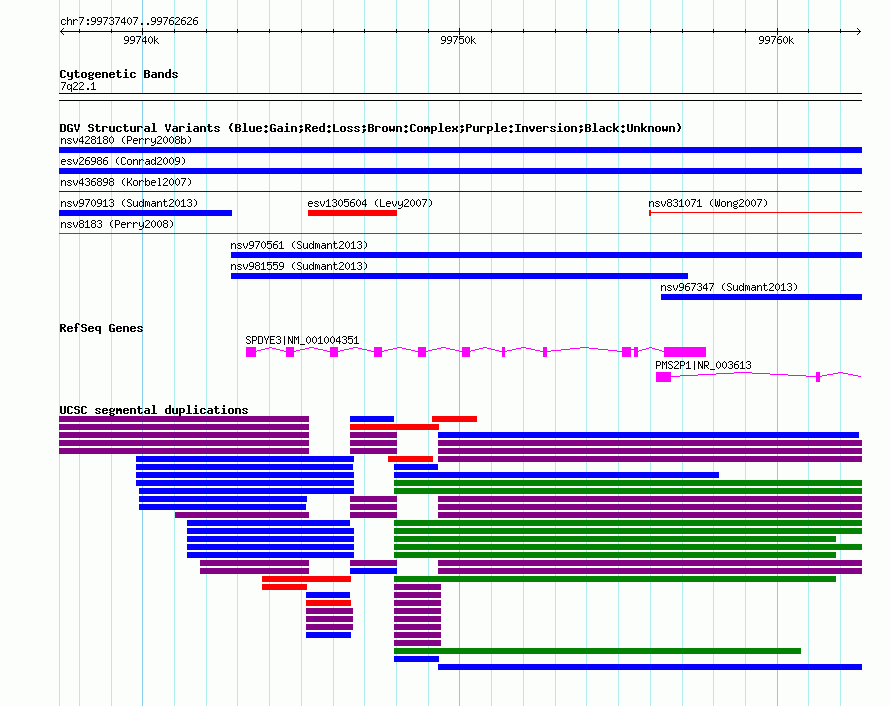Open the Cytogenetic Bands track title

[x=119, y=74]
